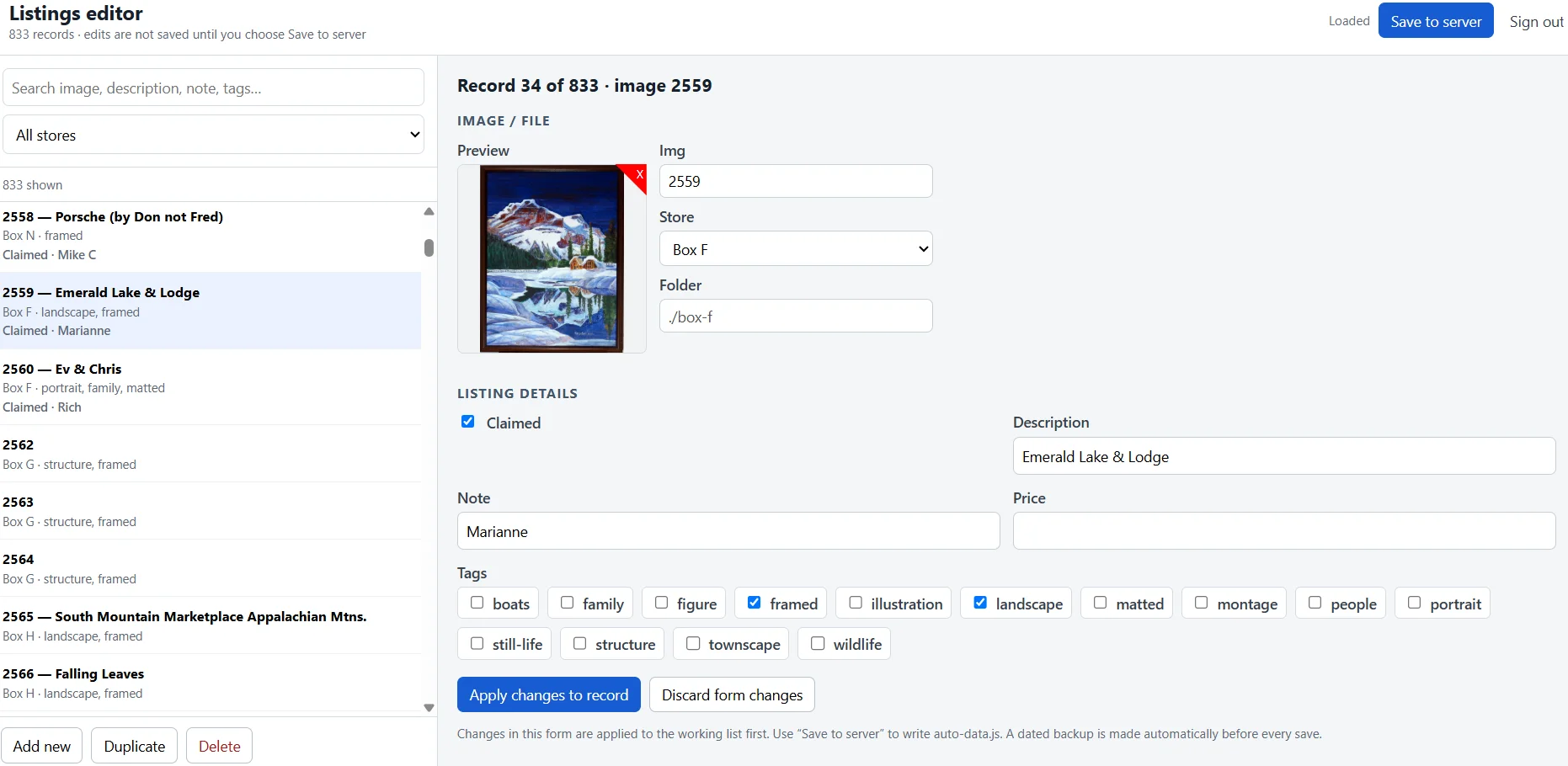This screenshot has height=766, width=1568.
Task: Focus the Folder input field
Action: tap(796, 317)
